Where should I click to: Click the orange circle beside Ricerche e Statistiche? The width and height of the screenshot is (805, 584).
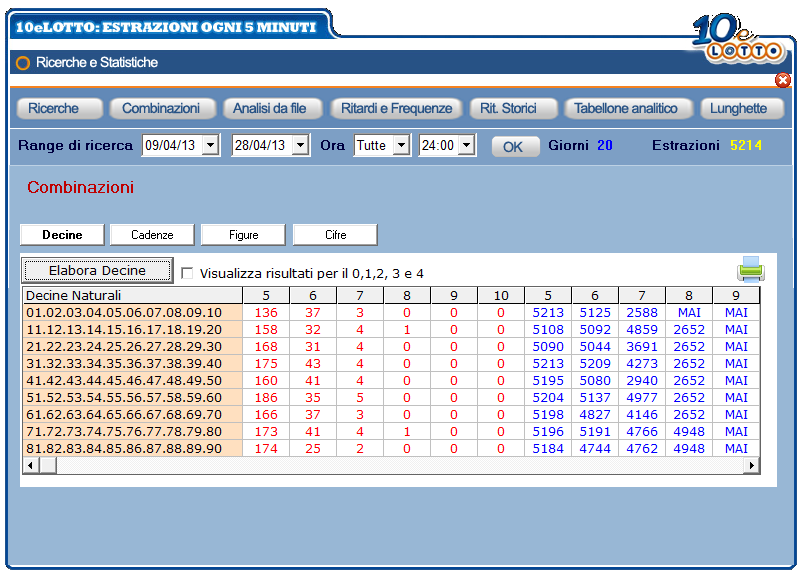point(23,63)
